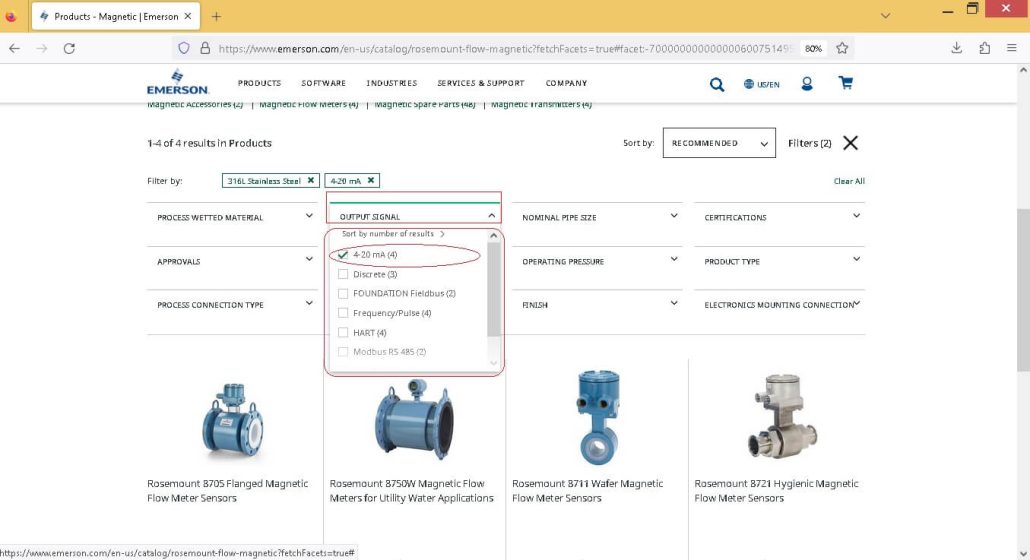Open the Products menu in the header
1030x560 pixels.
pos(259,83)
